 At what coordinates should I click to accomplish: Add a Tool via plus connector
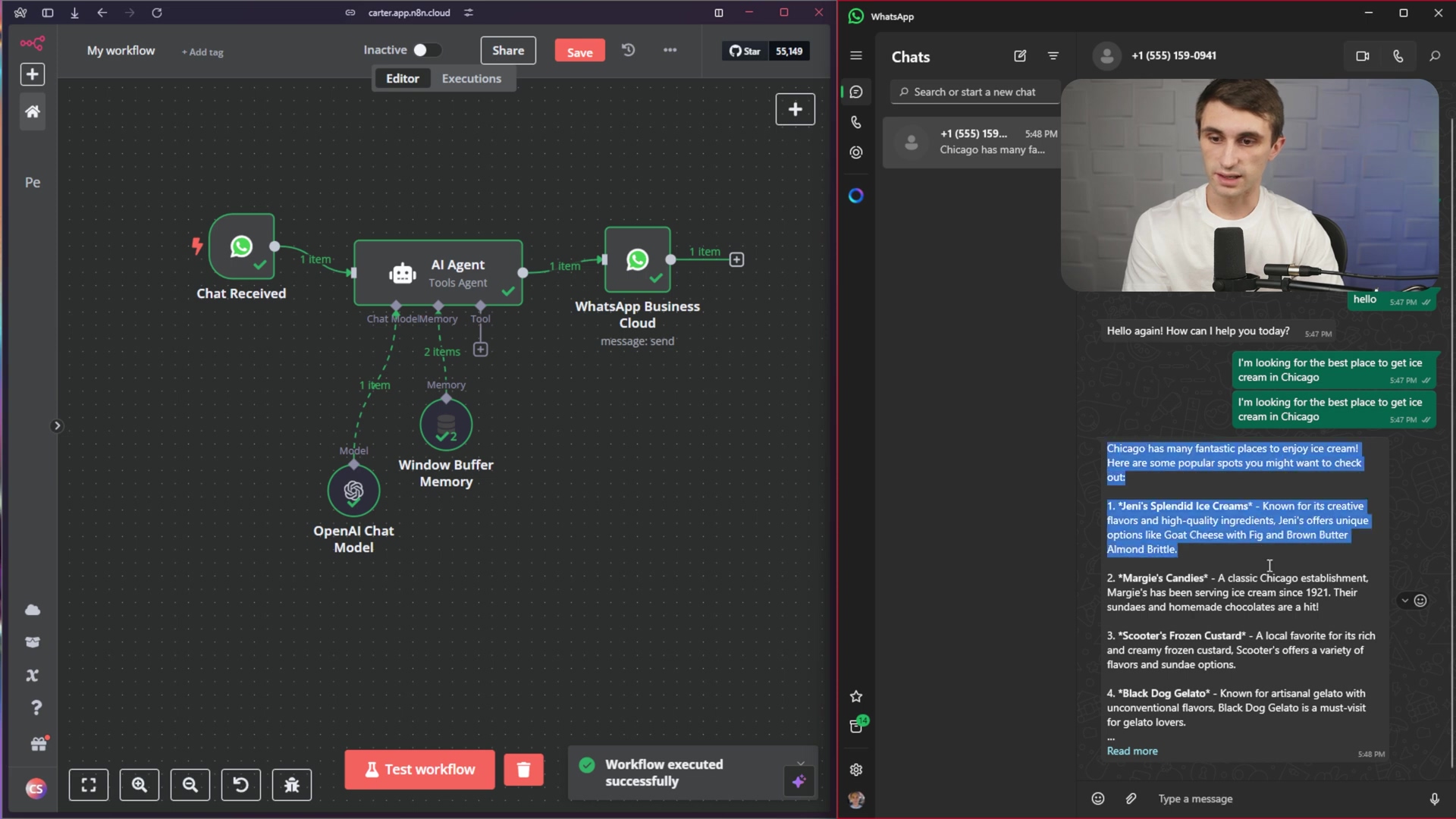click(480, 350)
